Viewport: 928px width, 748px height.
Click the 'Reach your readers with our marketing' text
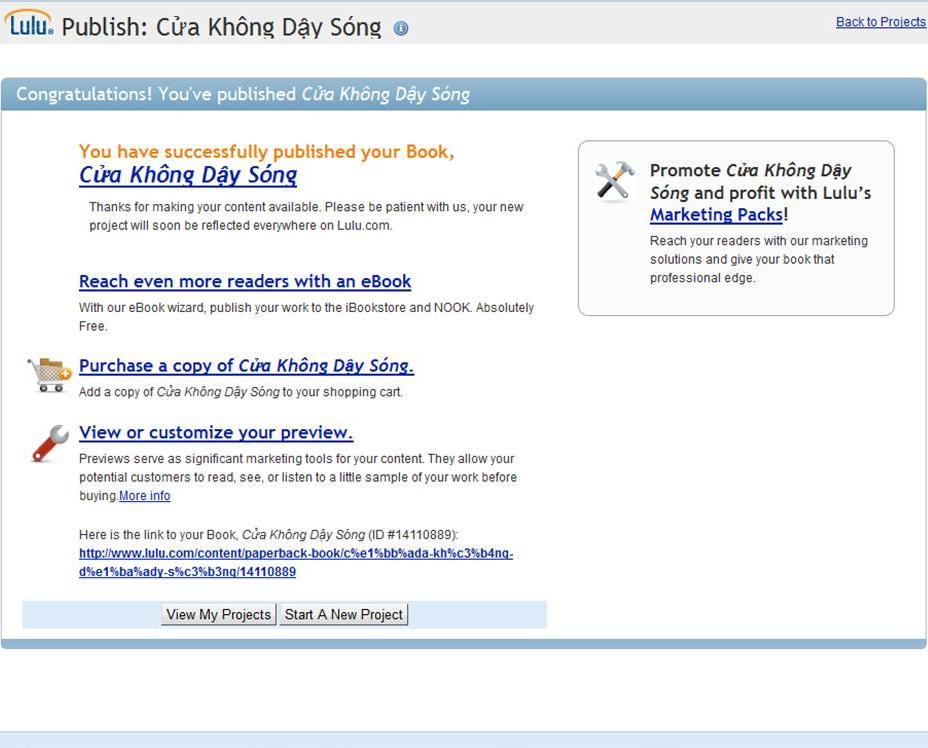tap(759, 259)
